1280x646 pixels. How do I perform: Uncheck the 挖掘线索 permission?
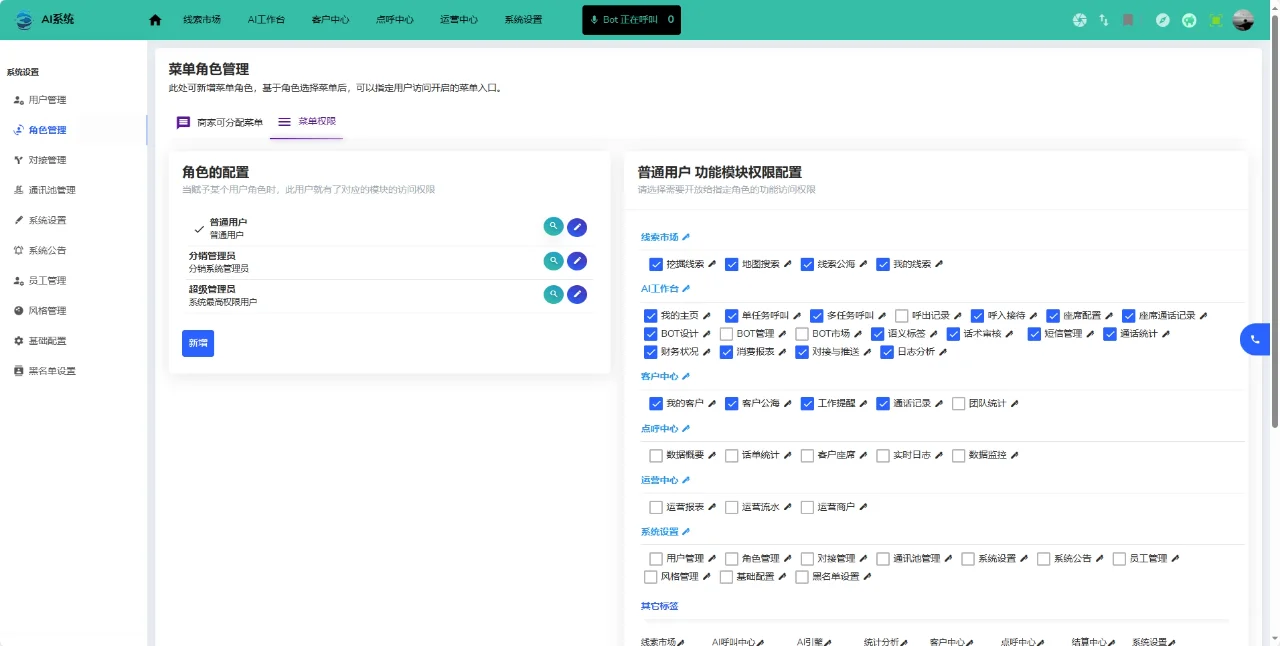coord(656,264)
